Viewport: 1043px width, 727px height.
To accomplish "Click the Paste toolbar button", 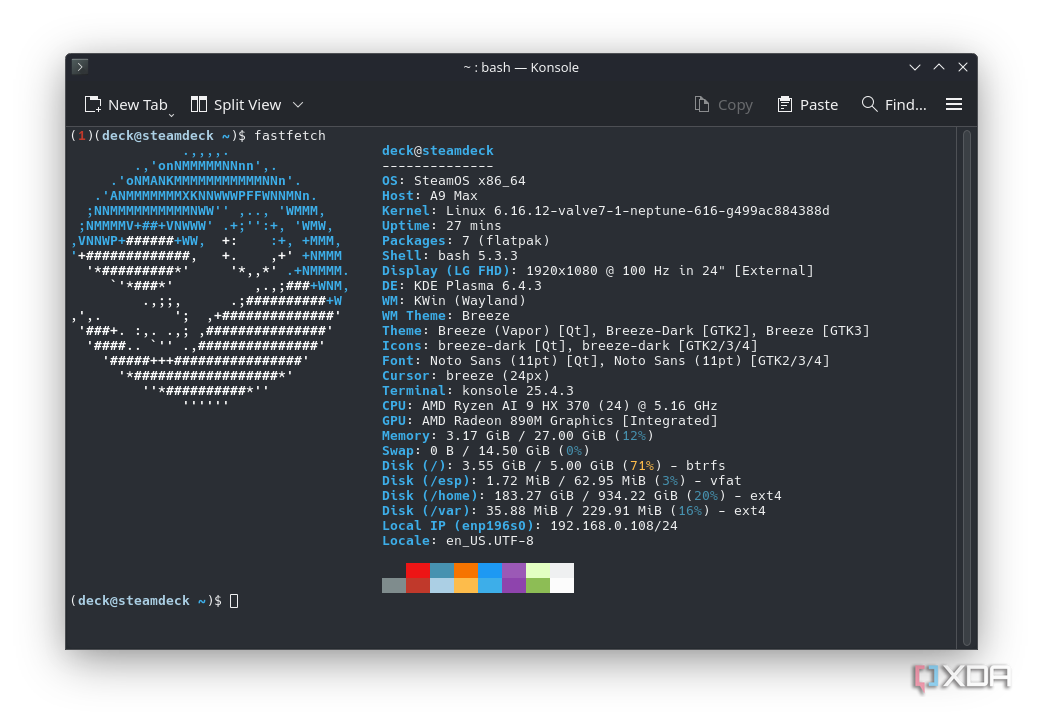I will coord(808,104).
